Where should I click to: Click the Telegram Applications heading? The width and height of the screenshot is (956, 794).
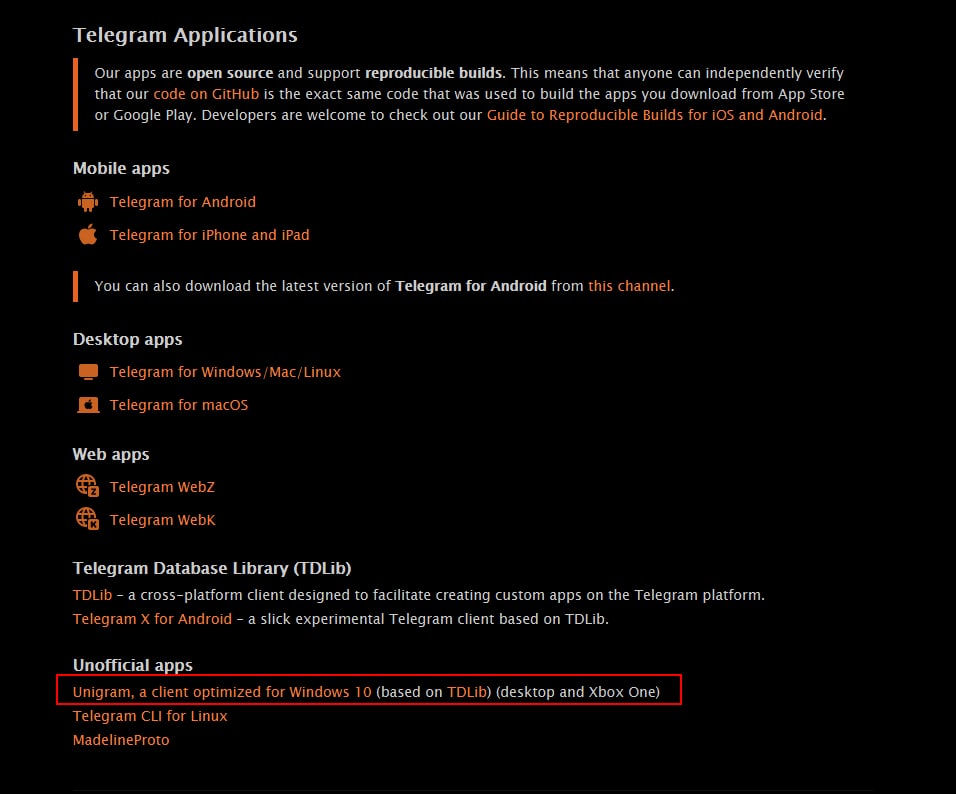[x=185, y=35]
